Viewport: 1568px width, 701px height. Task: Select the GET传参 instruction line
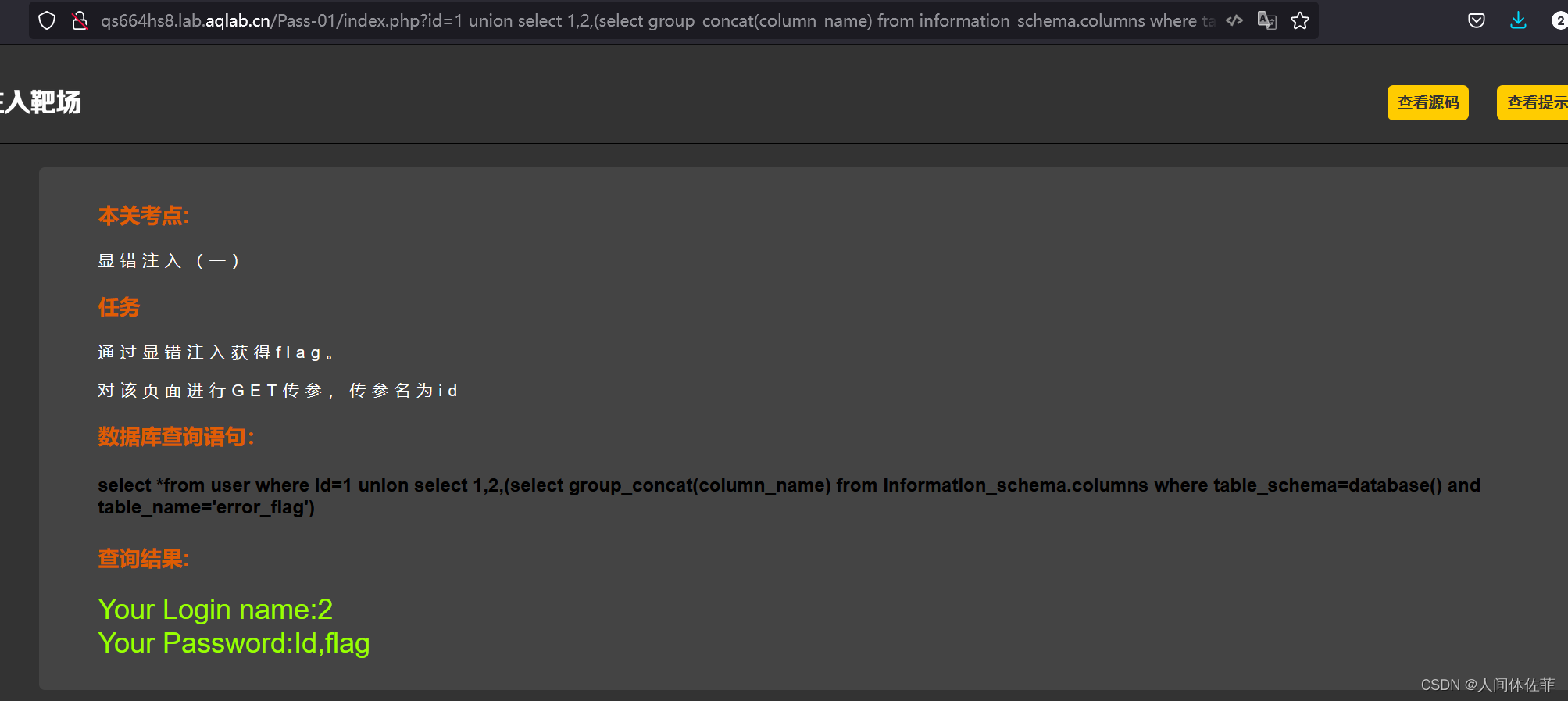278,390
